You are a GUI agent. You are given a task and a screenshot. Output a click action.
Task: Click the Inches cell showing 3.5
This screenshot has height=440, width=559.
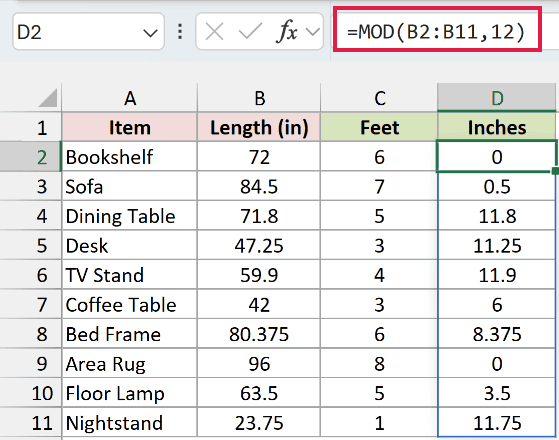click(497, 393)
